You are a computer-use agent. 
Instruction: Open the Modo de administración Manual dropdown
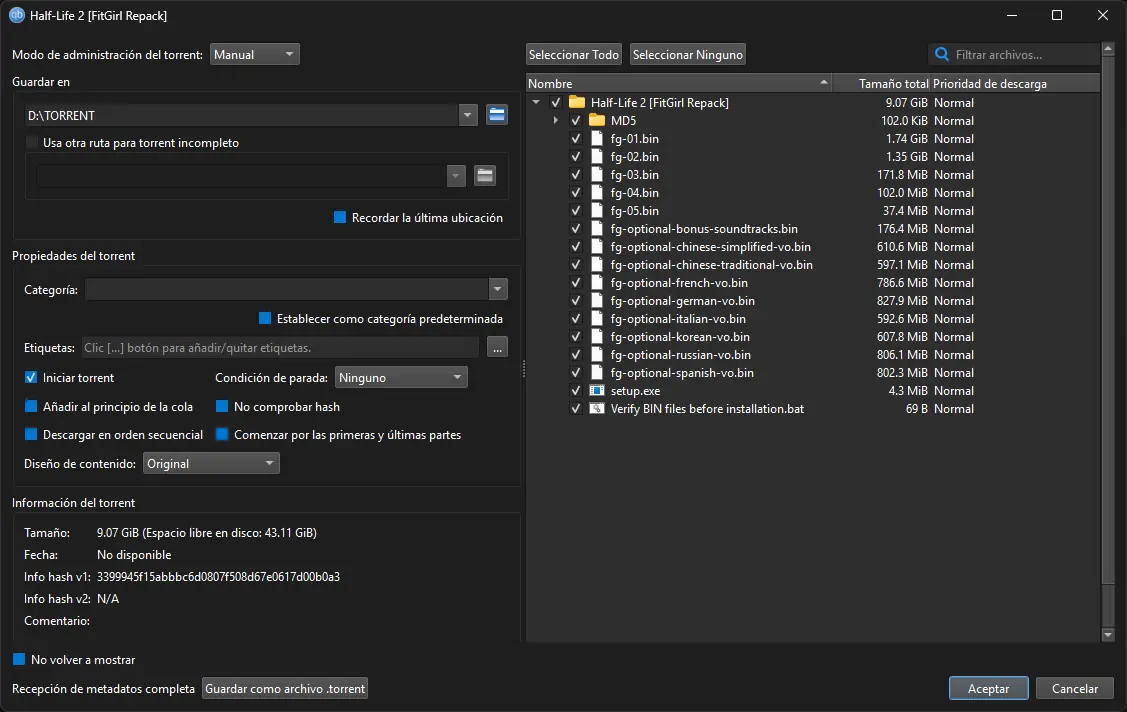254,55
